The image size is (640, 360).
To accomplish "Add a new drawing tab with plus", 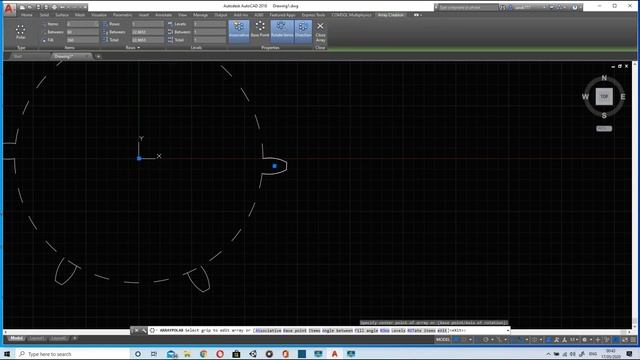I will pos(98,56).
